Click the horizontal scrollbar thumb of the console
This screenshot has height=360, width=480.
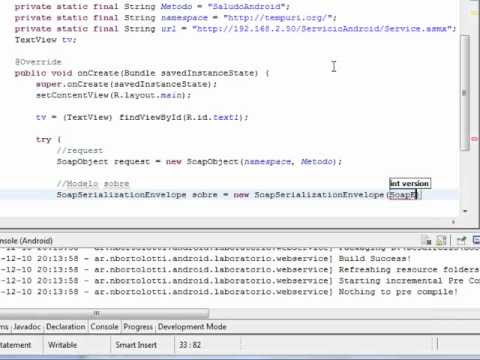[104, 313]
